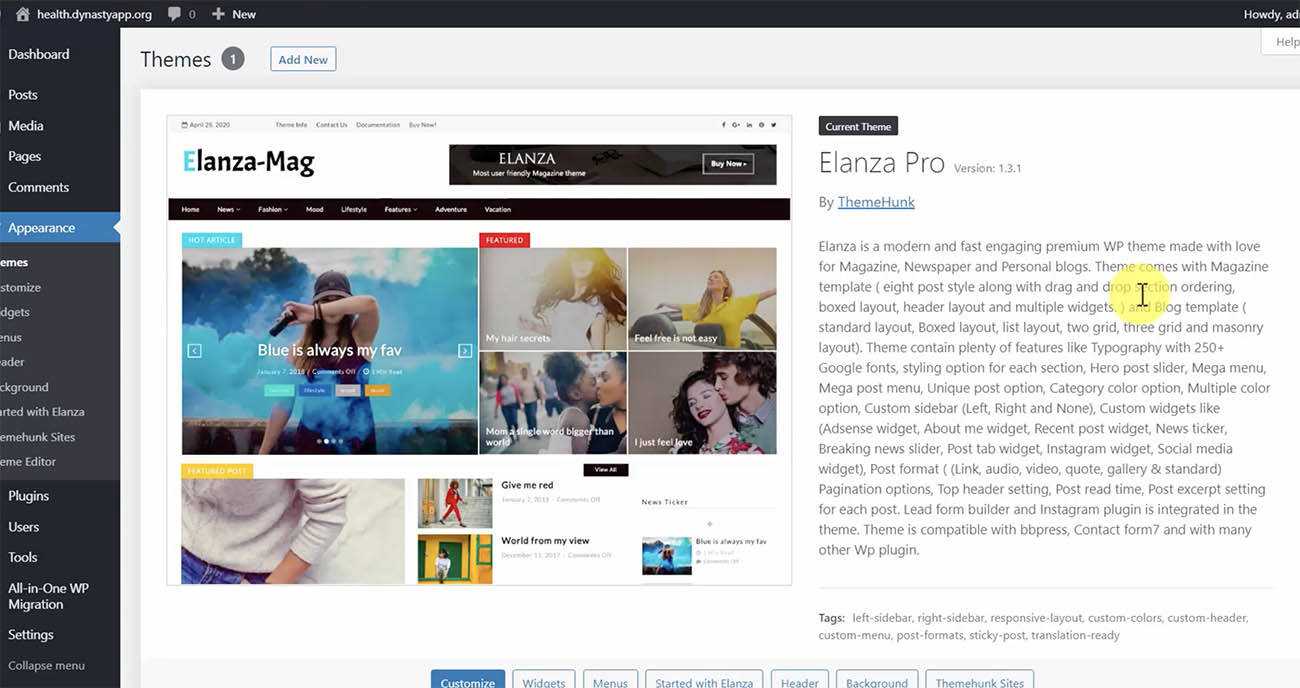The image size is (1300, 688).
Task: Click the Widgets button below theme details
Action: 544,680
